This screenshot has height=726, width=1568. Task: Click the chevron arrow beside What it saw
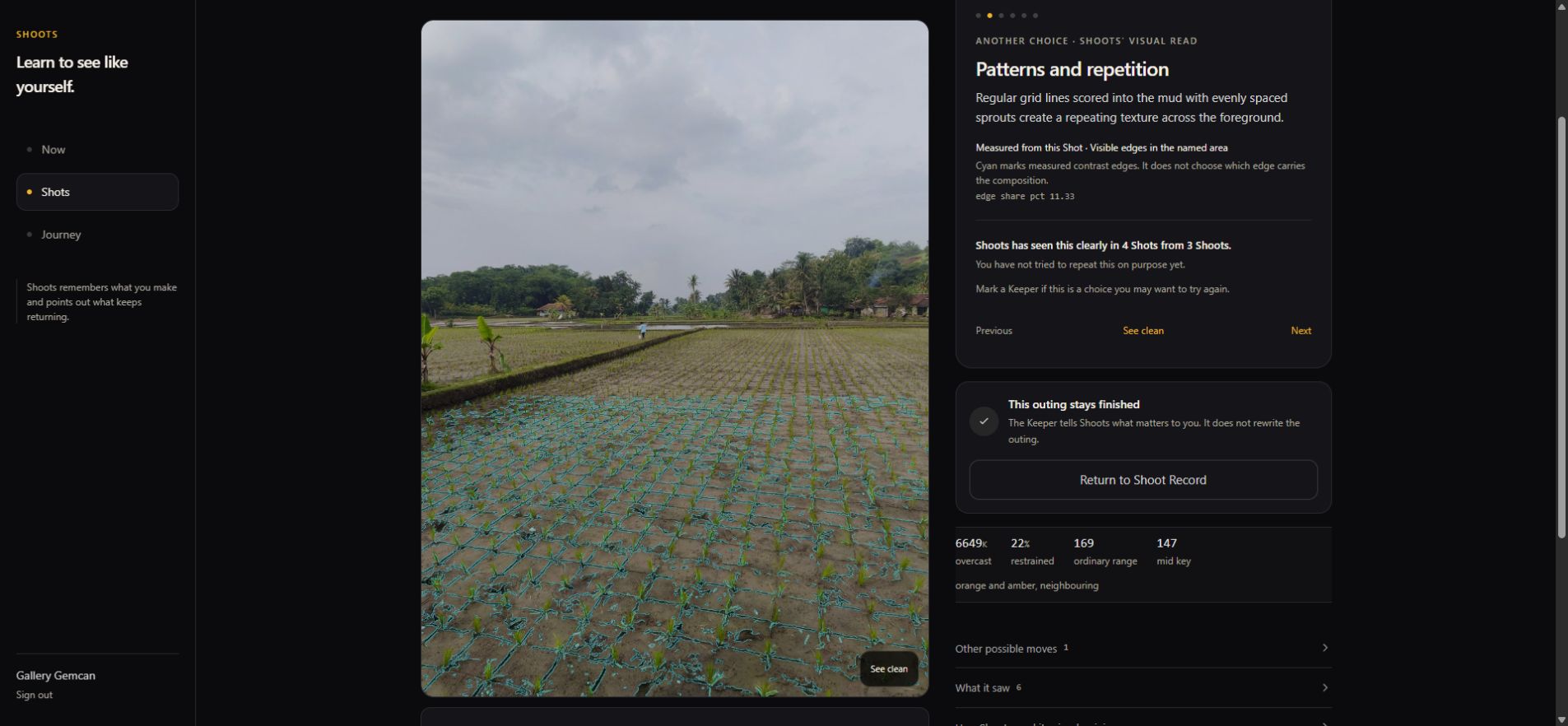[1324, 687]
